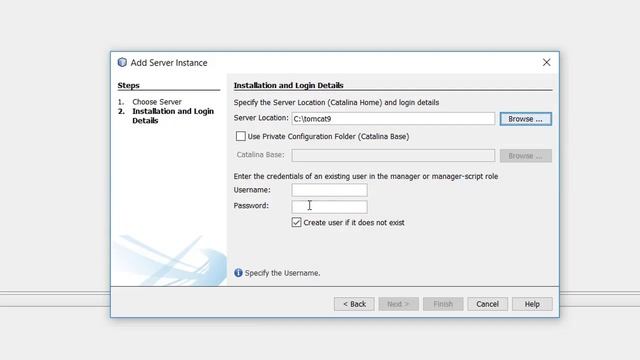This screenshot has width=640, height=360.
Task: Enable Use Private Configuration Folder checkbox
Action: tap(241, 136)
